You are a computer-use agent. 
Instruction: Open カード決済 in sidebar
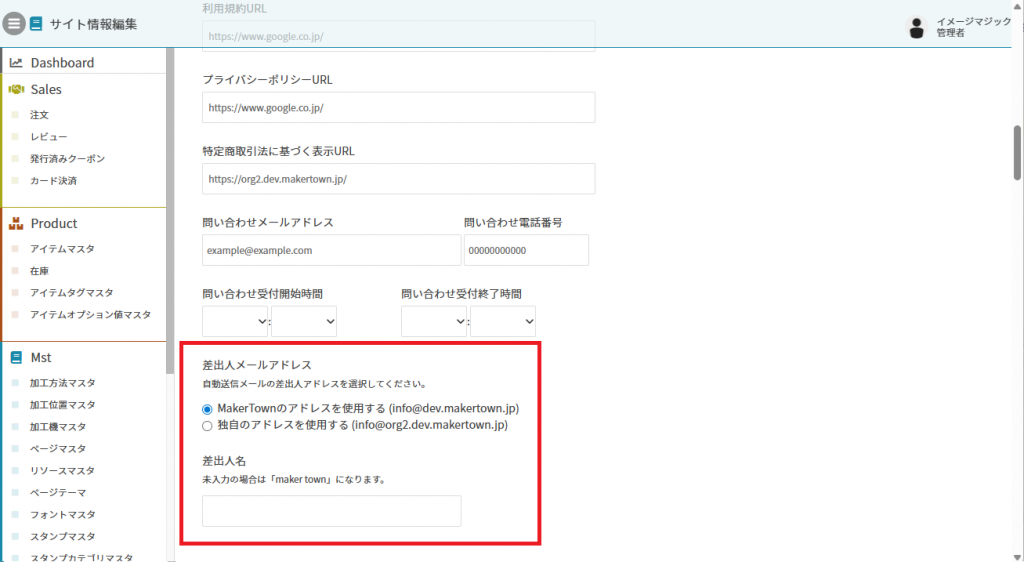point(53,181)
